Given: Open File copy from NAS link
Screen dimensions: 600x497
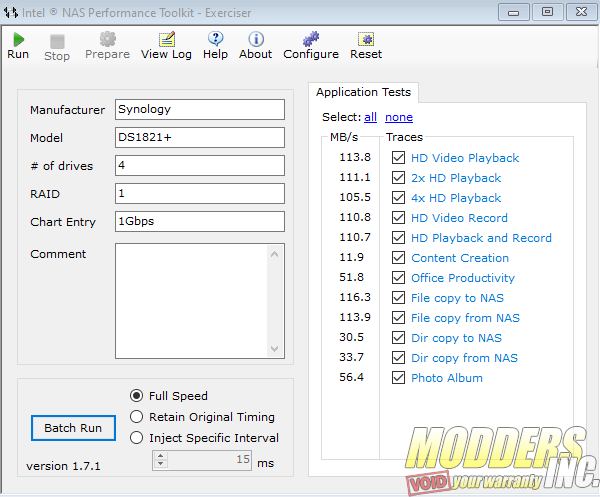Looking at the screenshot, I should tap(465, 318).
